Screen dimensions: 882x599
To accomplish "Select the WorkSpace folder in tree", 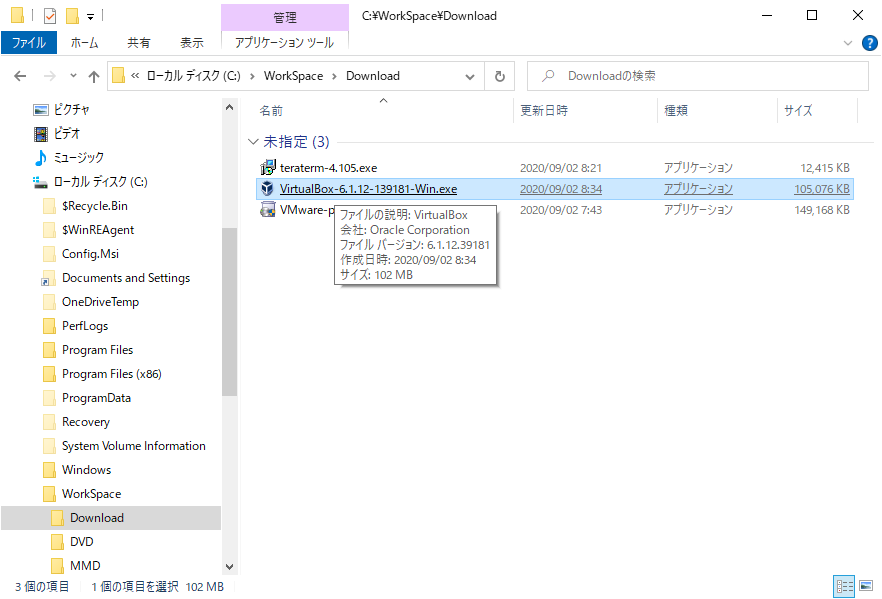I will 91,494.
